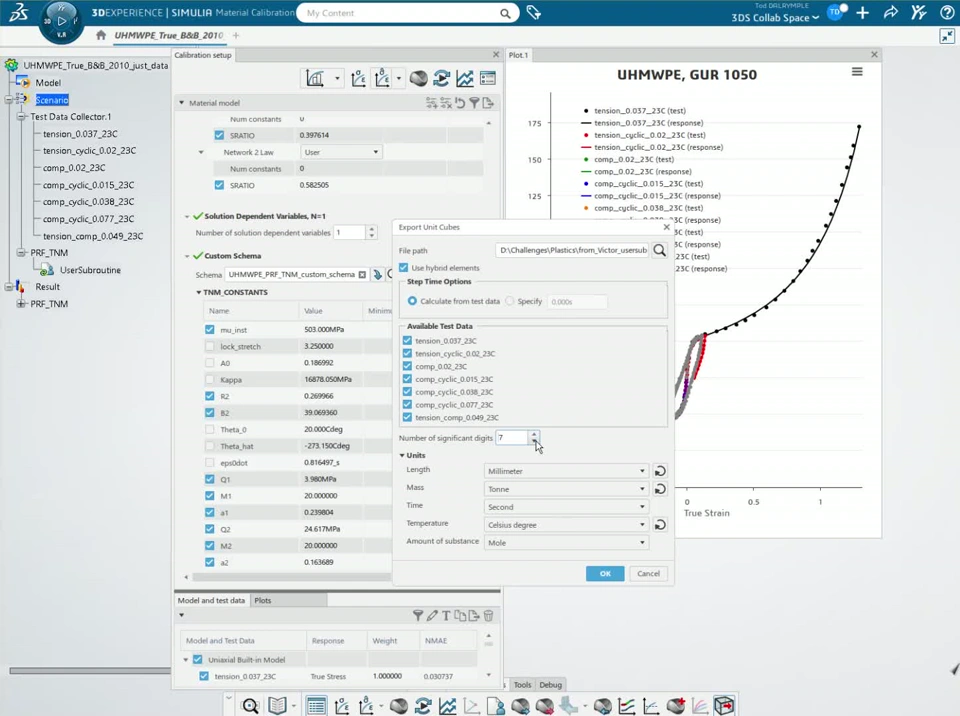This screenshot has height=716, width=960.
Task: Reset Mass unit with circular arrow
Action: tap(660, 489)
